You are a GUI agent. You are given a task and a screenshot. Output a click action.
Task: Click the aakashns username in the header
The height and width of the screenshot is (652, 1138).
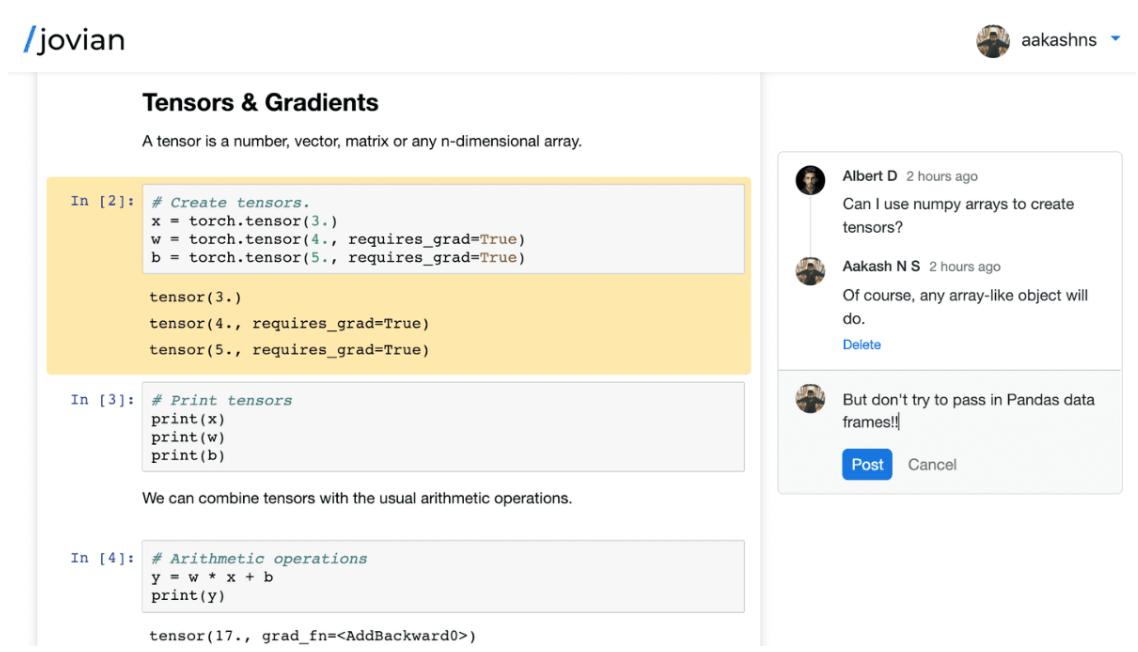click(1058, 41)
